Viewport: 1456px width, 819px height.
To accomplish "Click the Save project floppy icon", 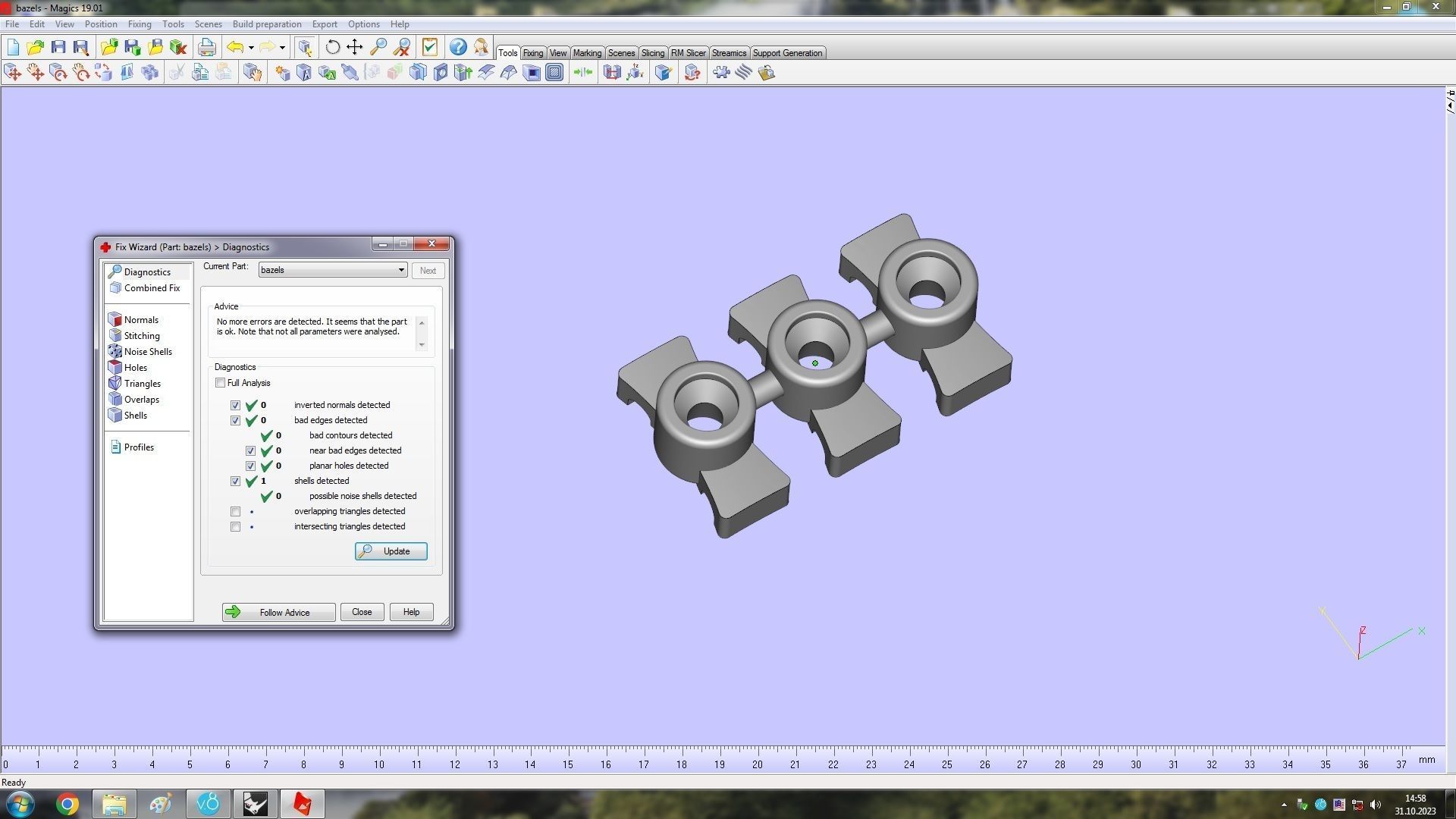I will point(58,47).
